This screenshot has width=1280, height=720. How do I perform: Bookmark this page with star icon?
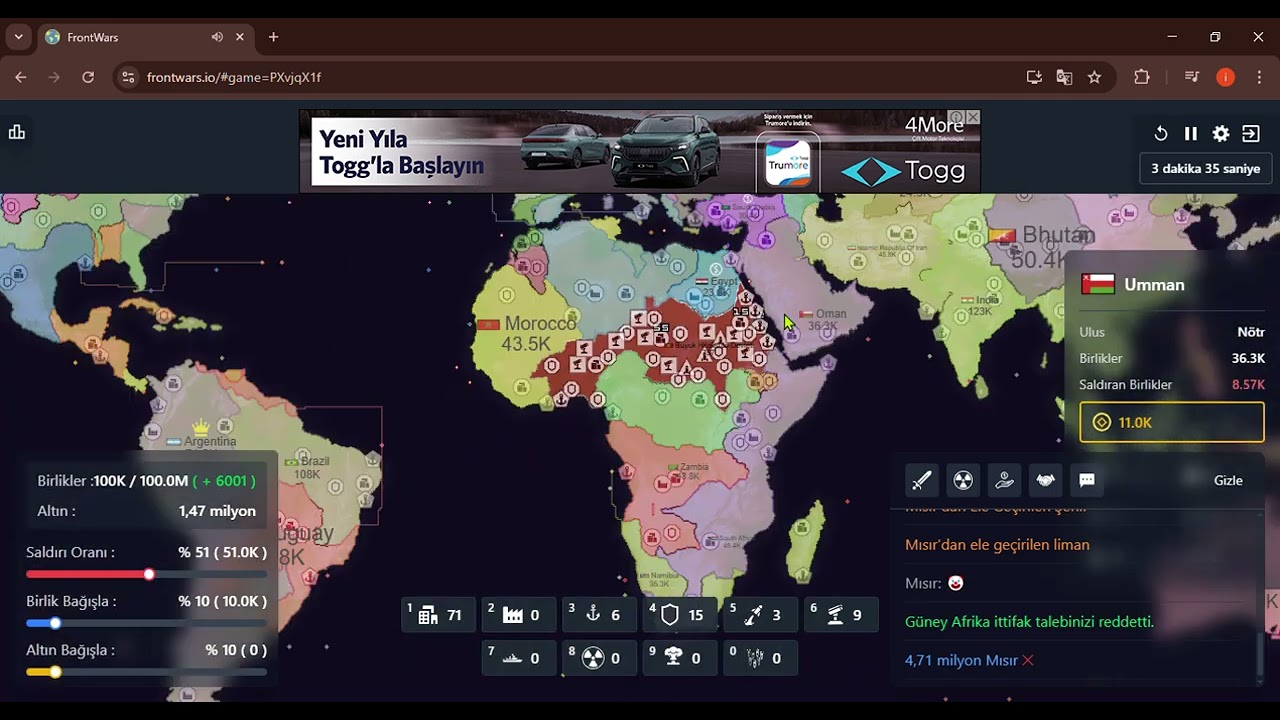pyautogui.click(x=1094, y=77)
